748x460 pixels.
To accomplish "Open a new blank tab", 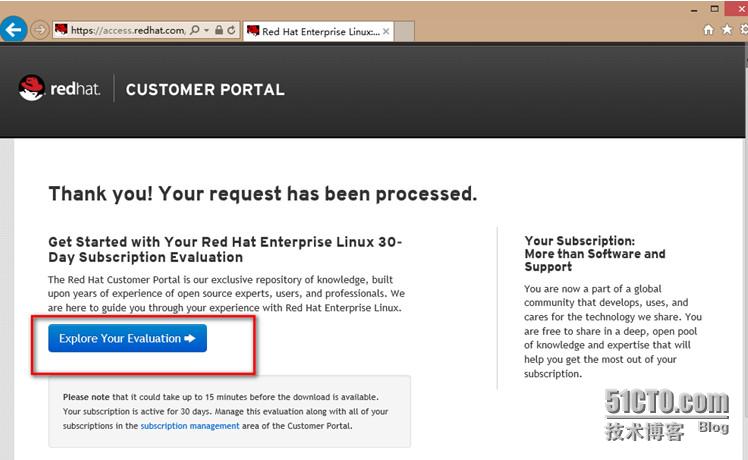I will tap(405, 31).
